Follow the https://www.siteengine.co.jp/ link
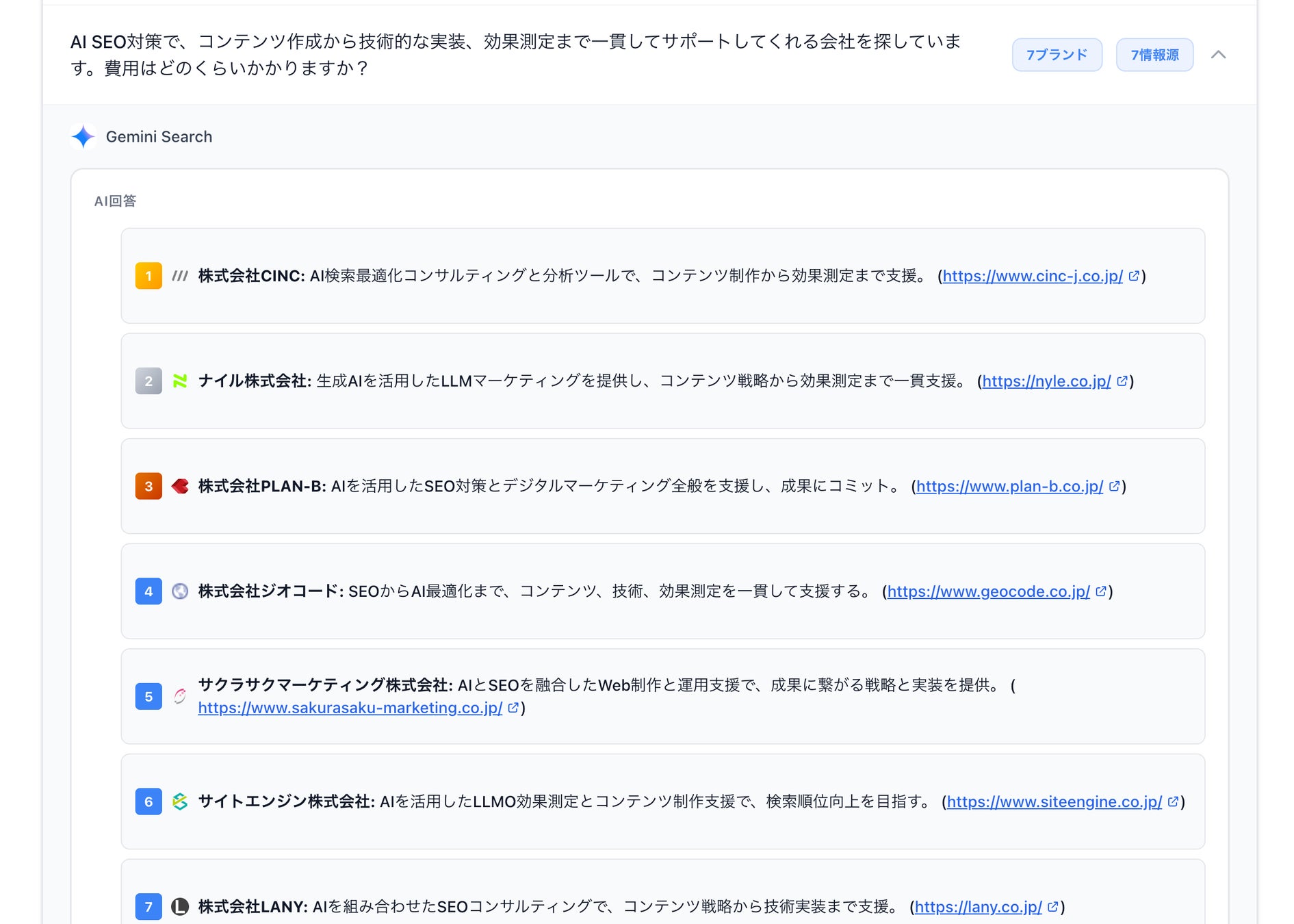 (x=1054, y=801)
